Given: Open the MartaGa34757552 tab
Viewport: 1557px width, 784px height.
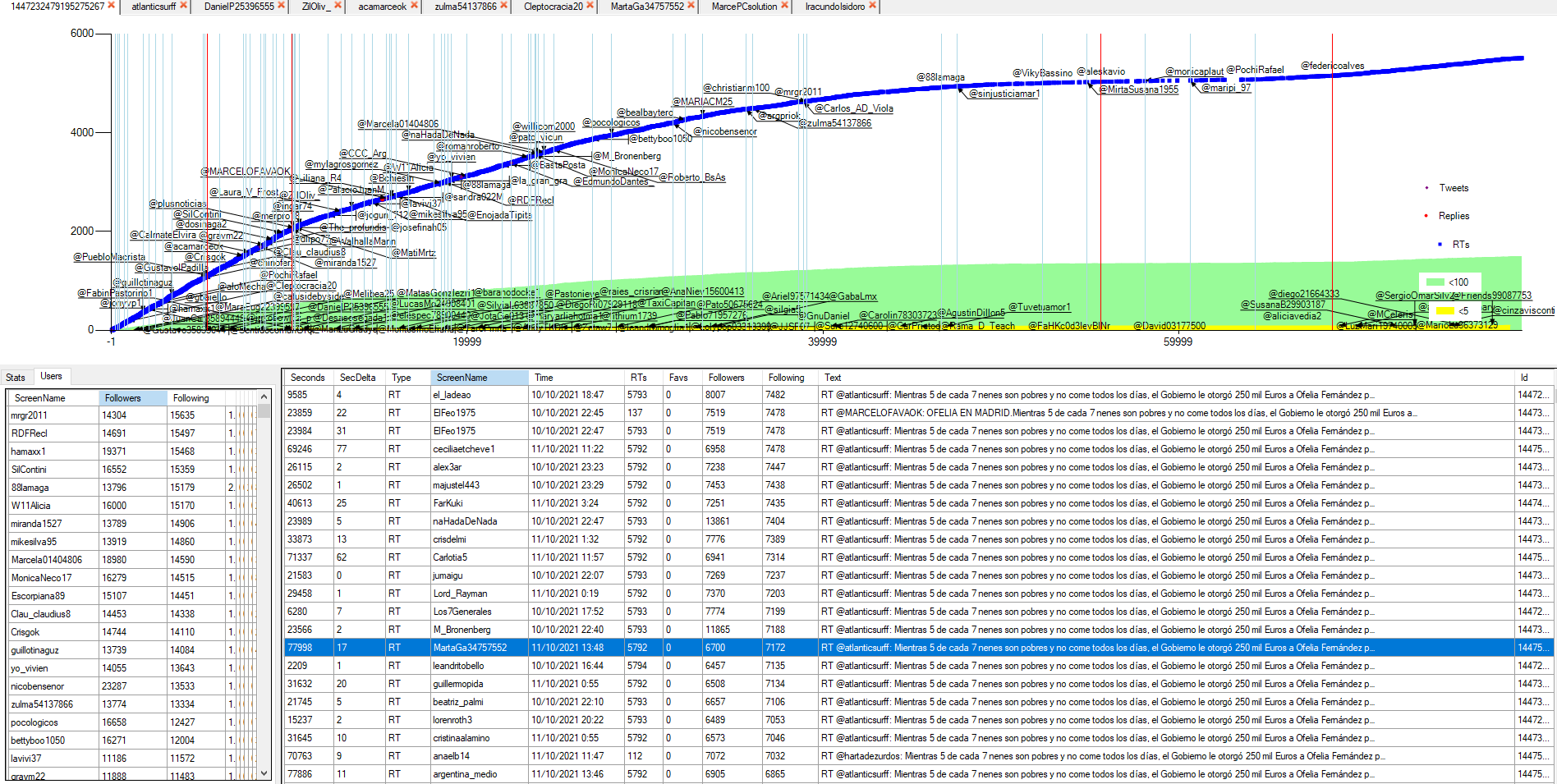Looking at the screenshot, I should pos(646,7).
